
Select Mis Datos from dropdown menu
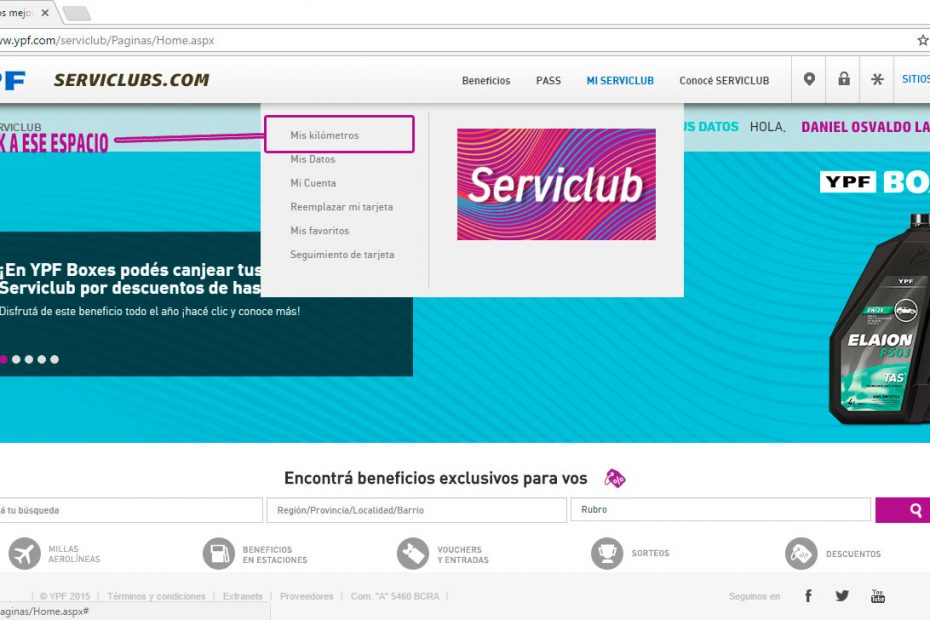pos(313,159)
